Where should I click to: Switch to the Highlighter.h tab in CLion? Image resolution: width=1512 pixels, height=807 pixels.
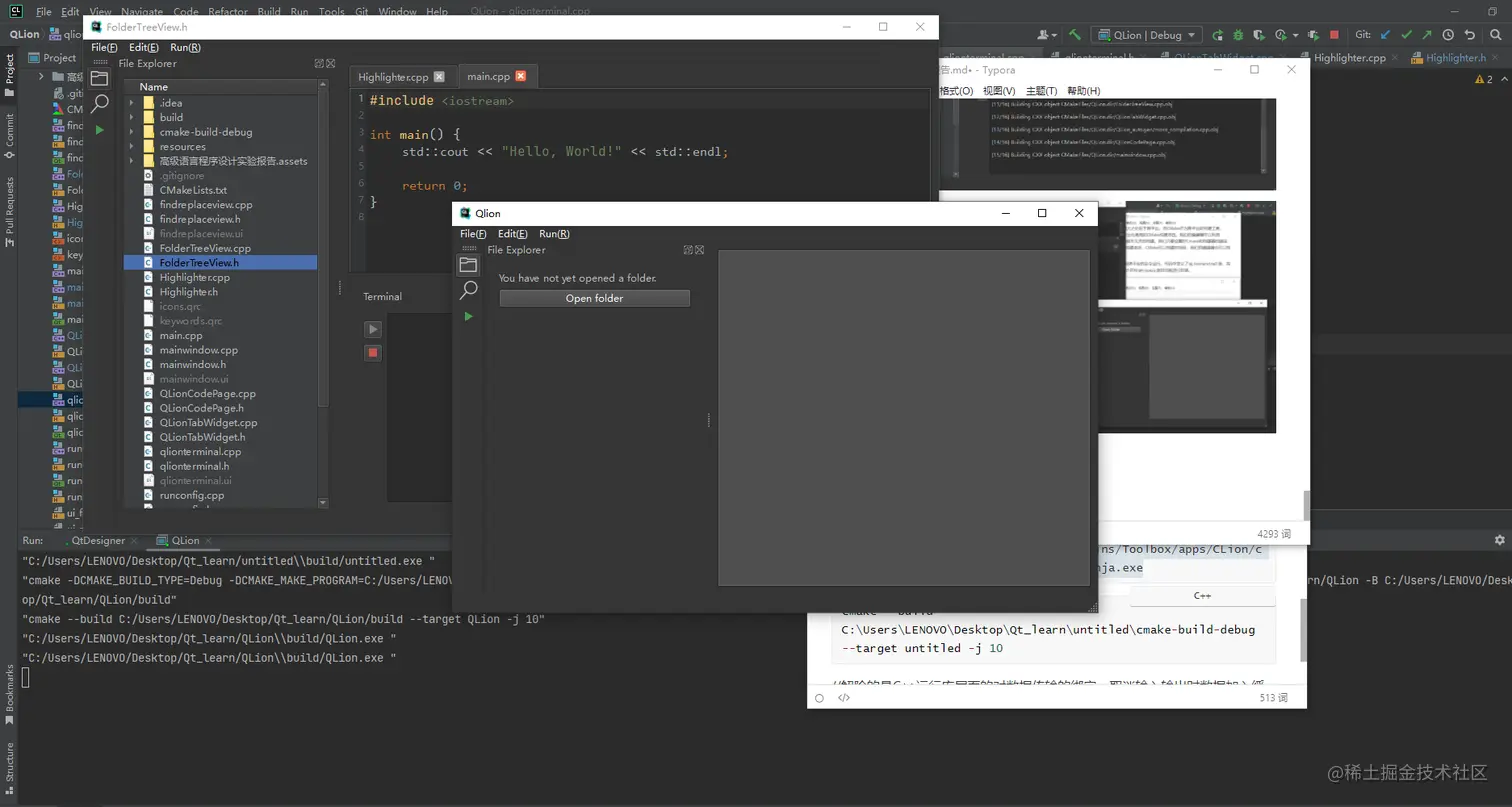click(1449, 58)
